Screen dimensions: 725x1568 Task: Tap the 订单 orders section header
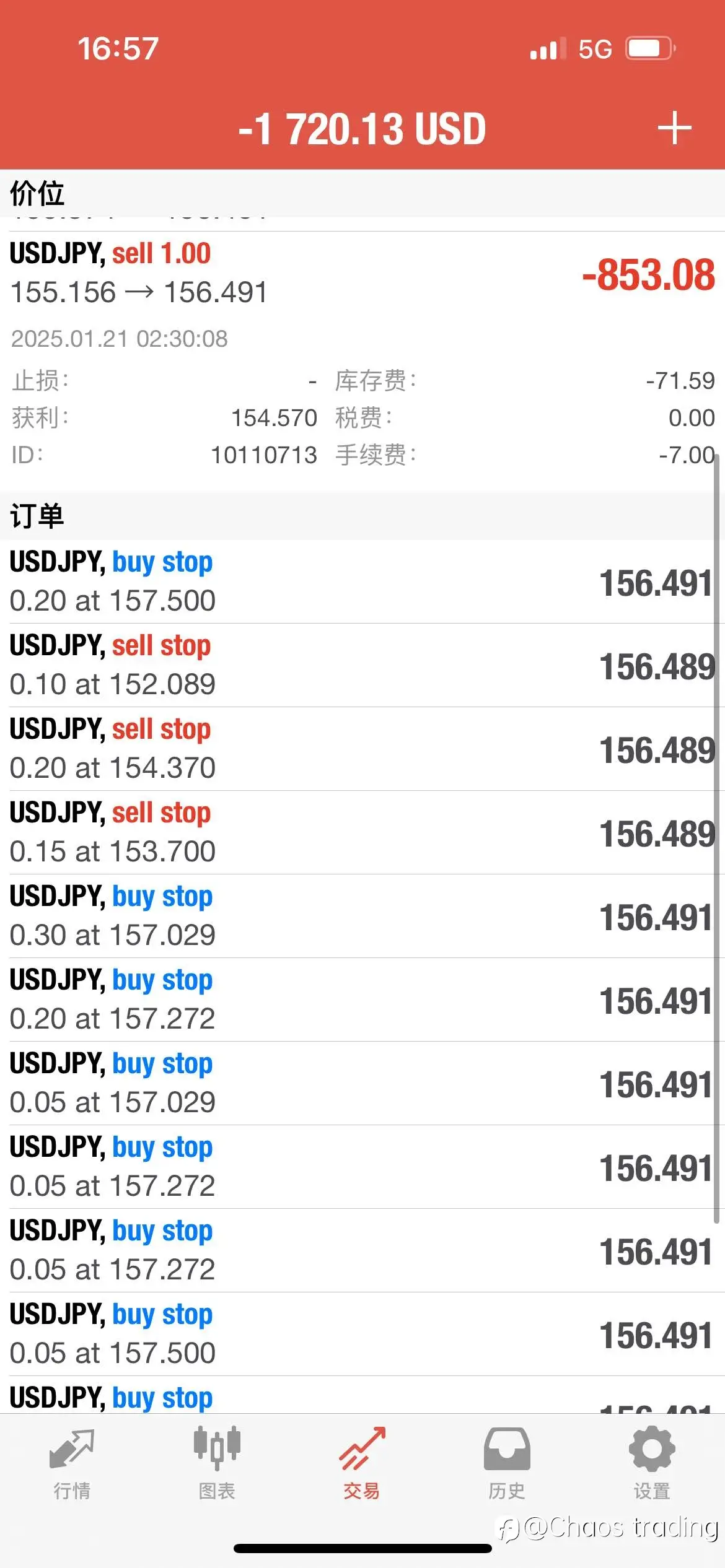362,515
